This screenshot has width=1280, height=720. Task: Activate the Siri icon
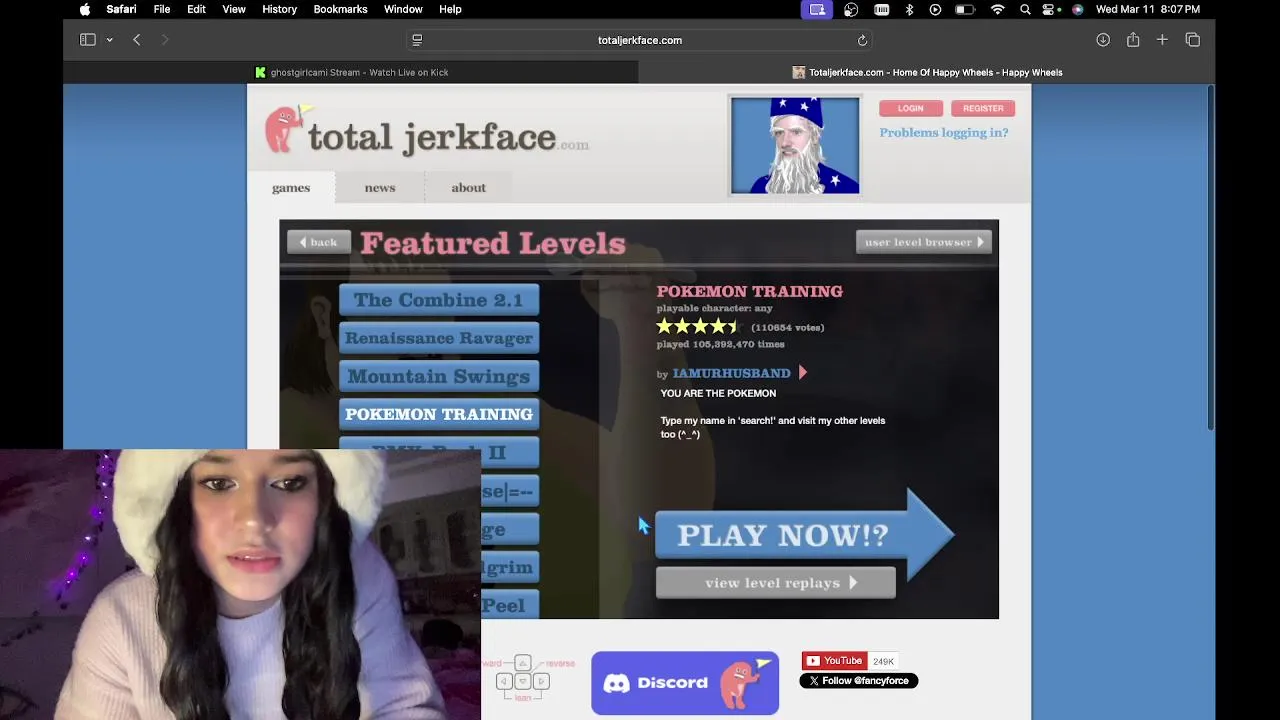(x=1077, y=9)
